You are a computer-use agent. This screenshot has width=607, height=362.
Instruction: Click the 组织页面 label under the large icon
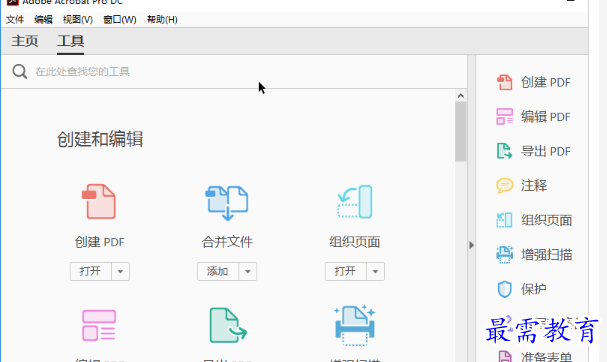click(355, 242)
